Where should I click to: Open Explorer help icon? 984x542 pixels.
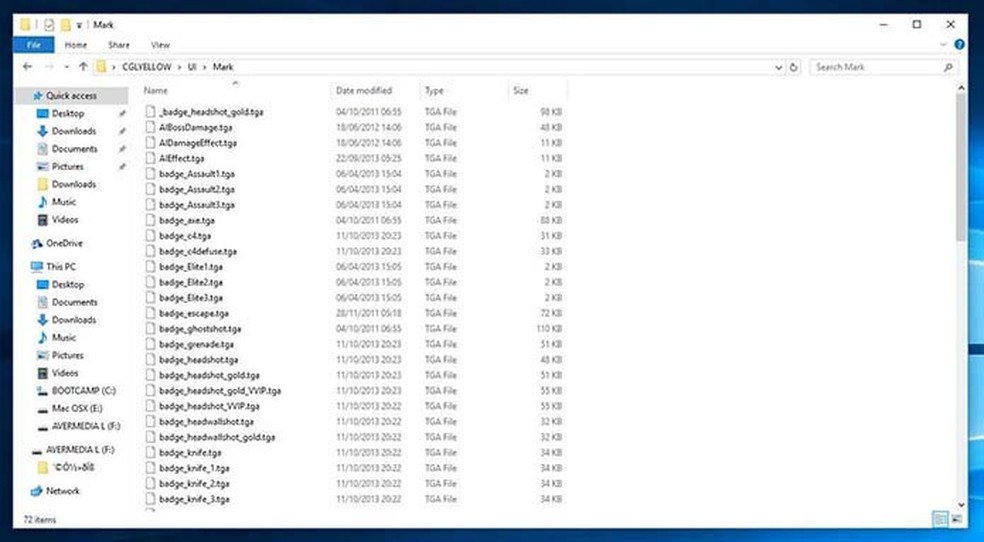pos(959,45)
